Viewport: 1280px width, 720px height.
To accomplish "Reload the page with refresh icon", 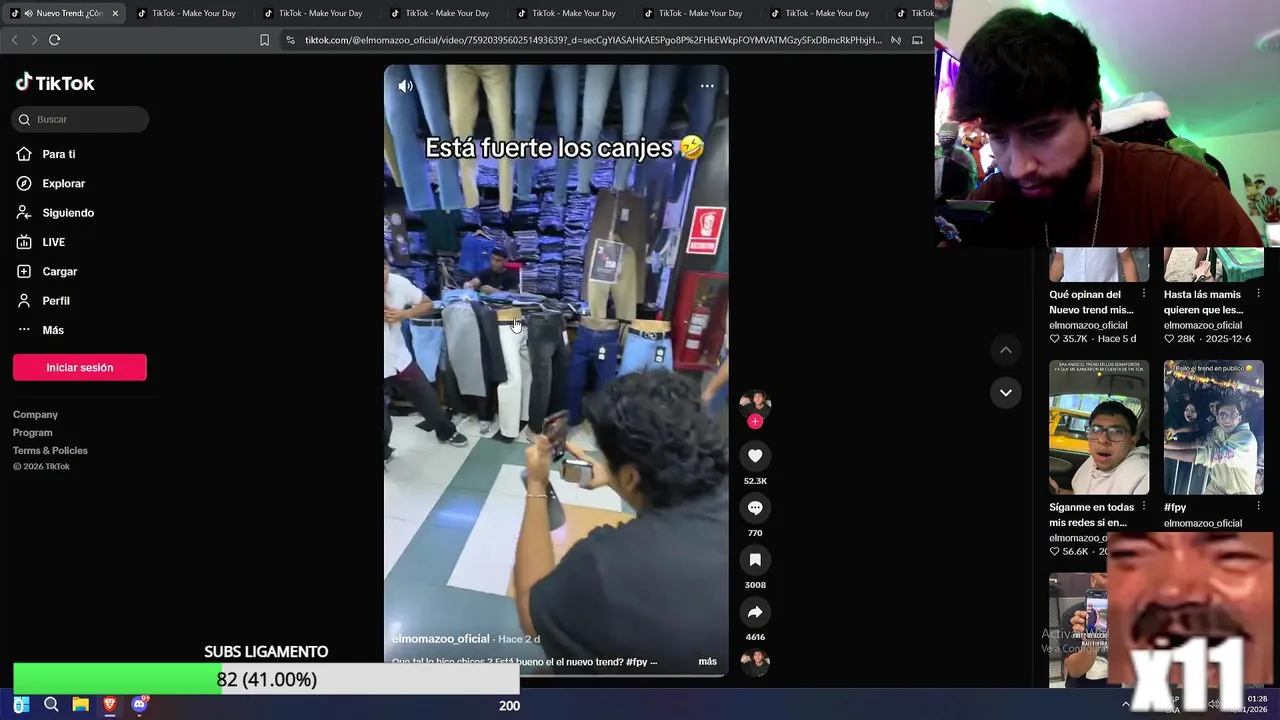I will point(55,40).
